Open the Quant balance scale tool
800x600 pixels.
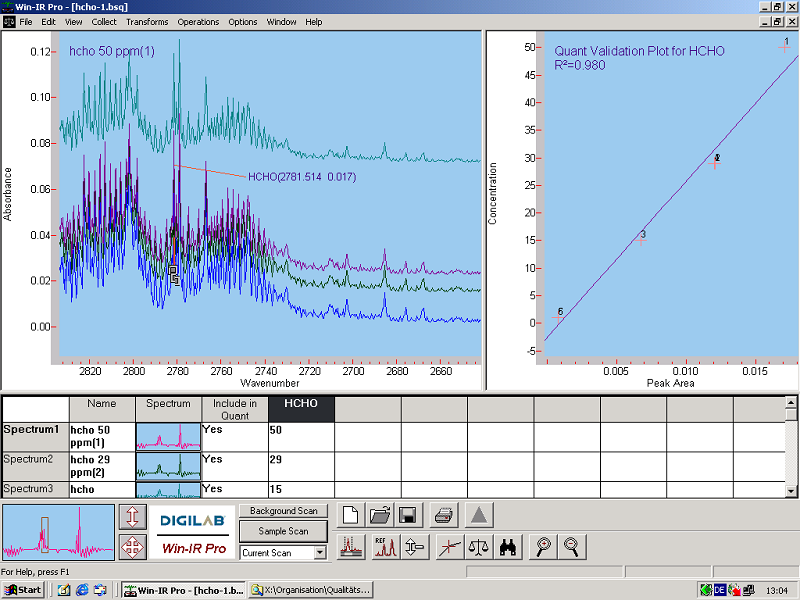pyautogui.click(x=478, y=546)
